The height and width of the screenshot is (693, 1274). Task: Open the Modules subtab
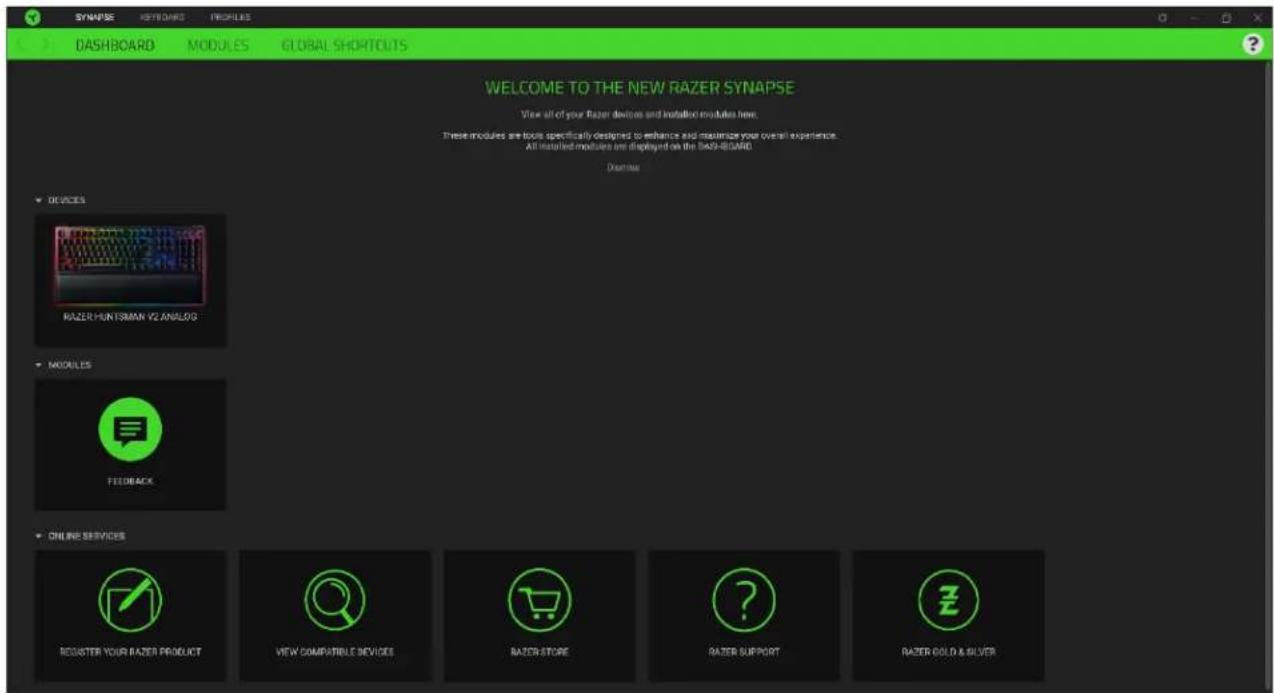click(x=218, y=46)
